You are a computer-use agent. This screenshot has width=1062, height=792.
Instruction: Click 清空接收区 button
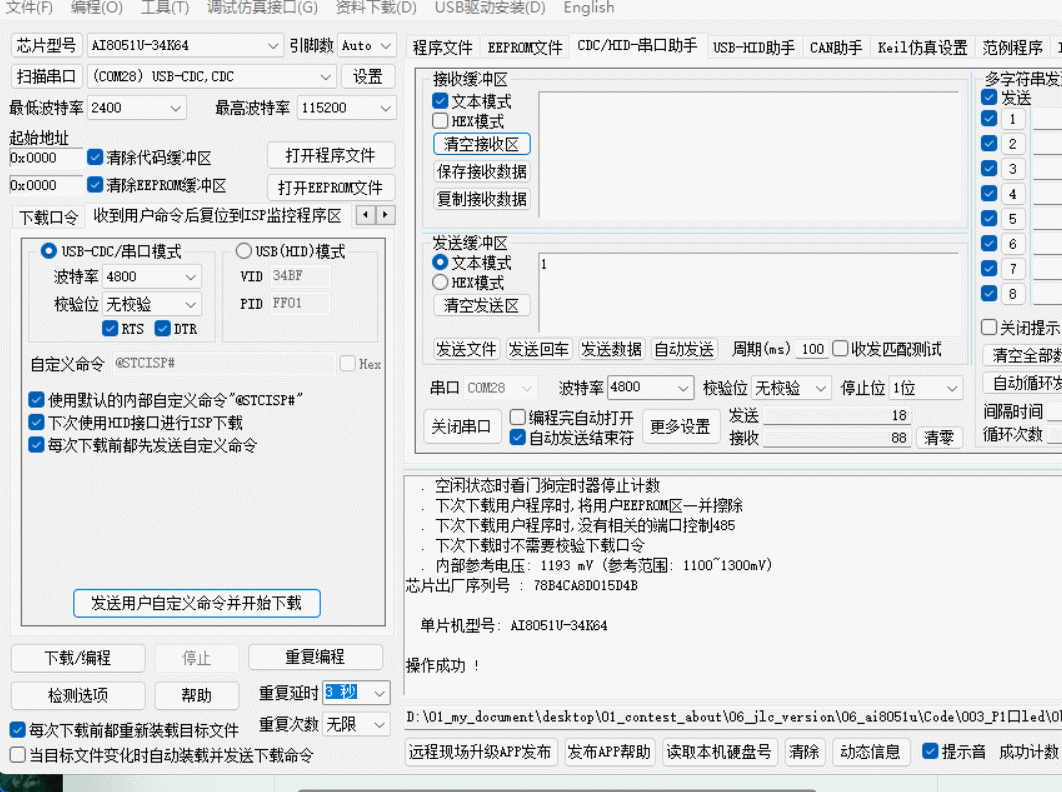pyautogui.click(x=482, y=144)
